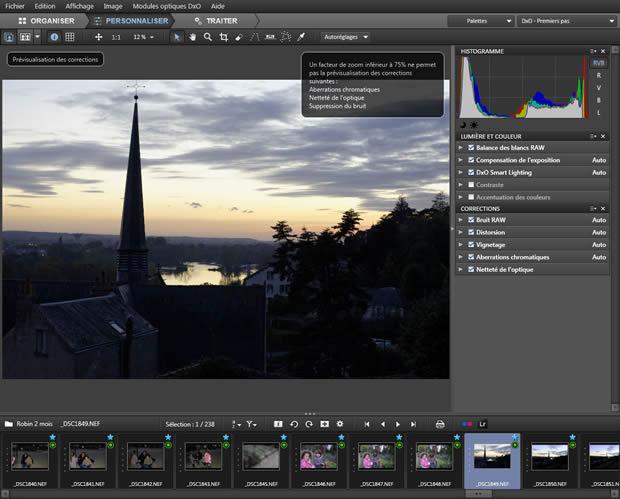Viewport: 620px width, 499px height.
Task: Click the print icon
Action: tap(440, 424)
